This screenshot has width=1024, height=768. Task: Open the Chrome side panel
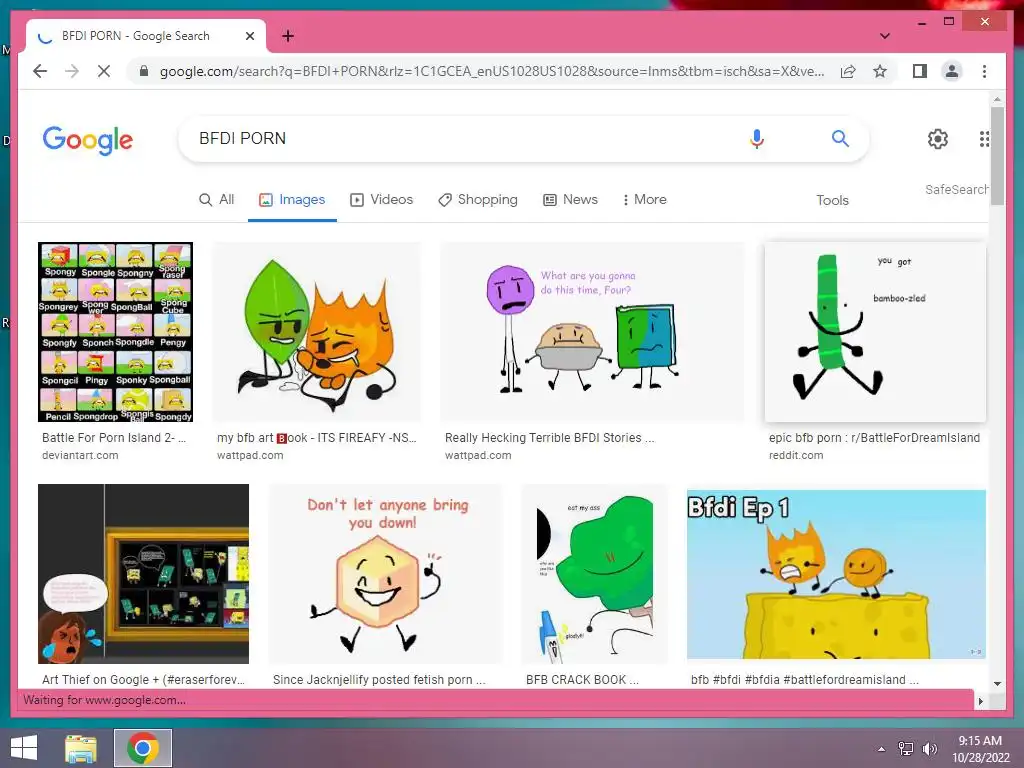pos(920,71)
